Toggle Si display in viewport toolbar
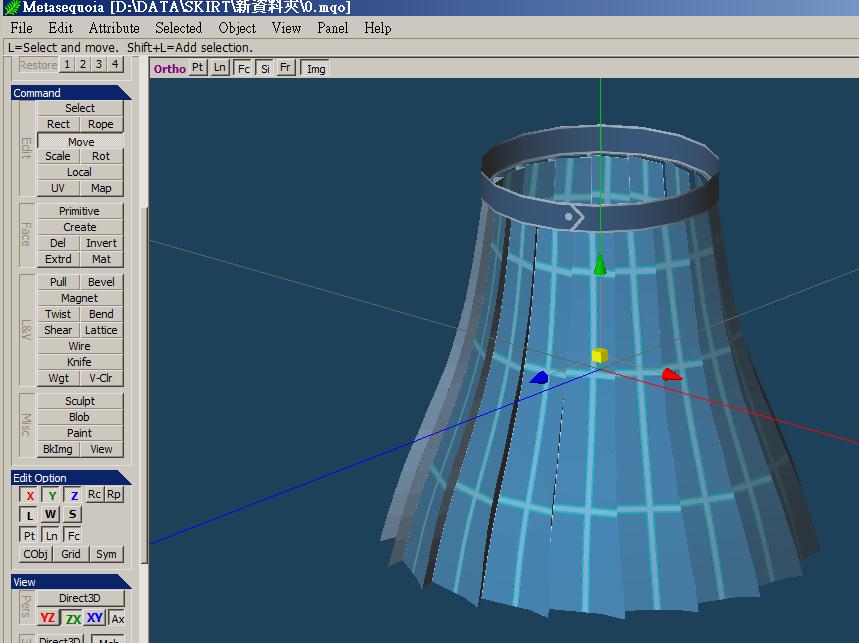 pyautogui.click(x=265, y=68)
